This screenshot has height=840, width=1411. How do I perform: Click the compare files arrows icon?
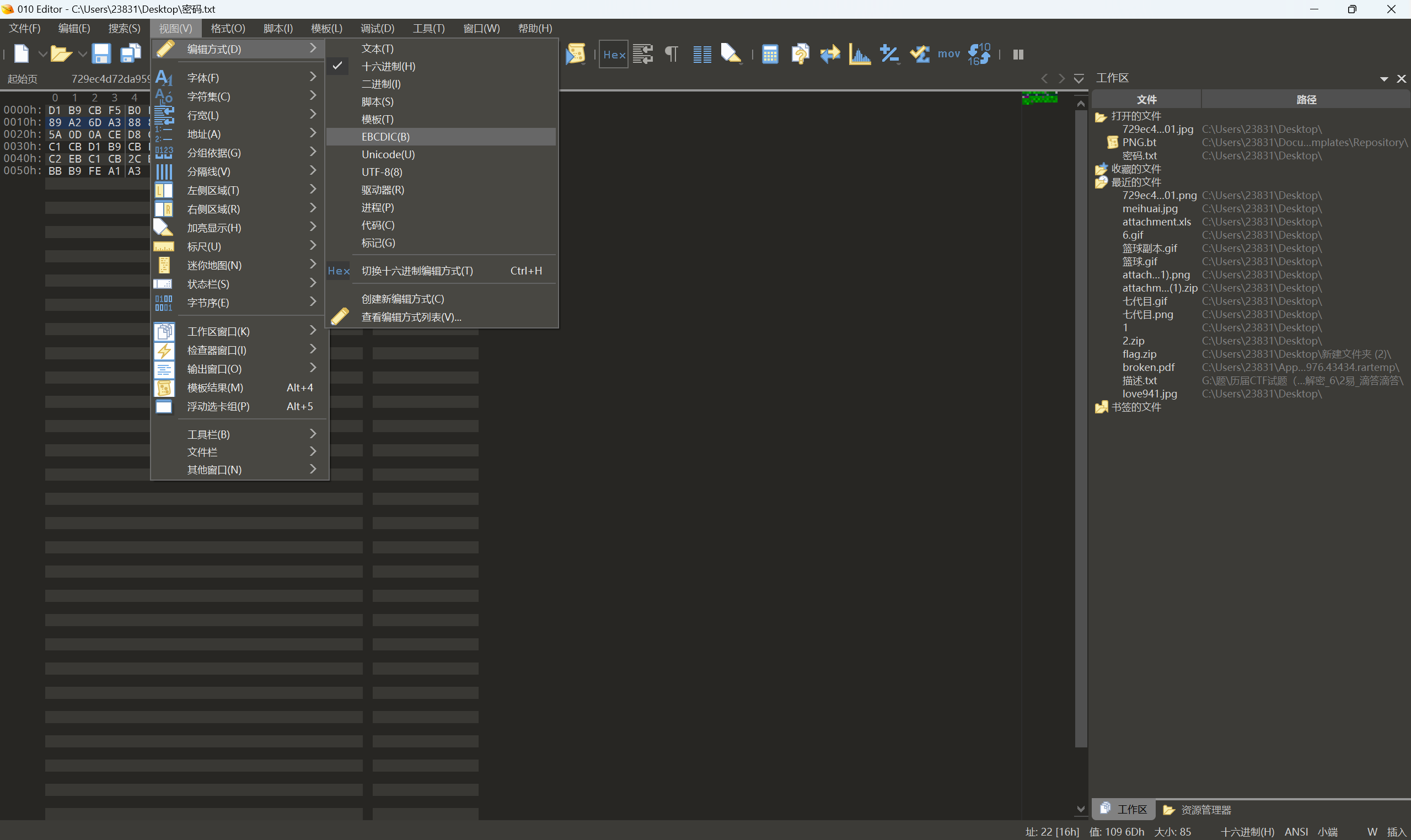coord(830,55)
